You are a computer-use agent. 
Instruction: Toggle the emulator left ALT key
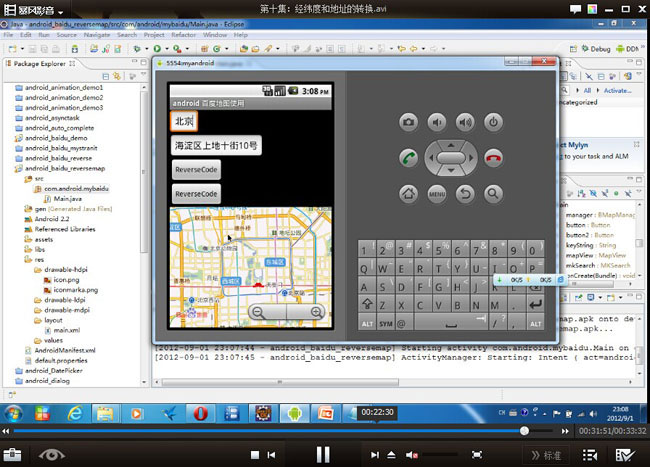tap(367, 324)
